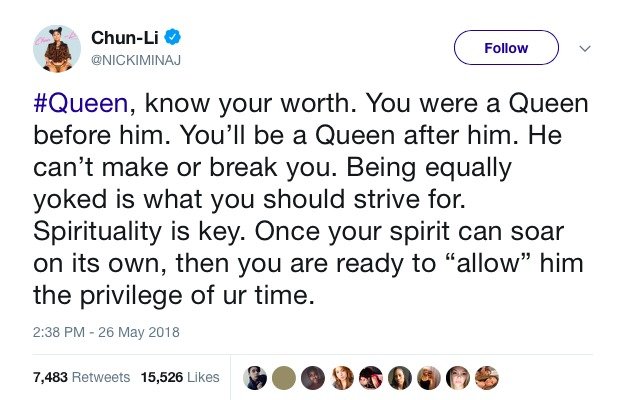Select the plain olive-colored liker avatar
The width and height of the screenshot is (628, 400).
pos(283,377)
